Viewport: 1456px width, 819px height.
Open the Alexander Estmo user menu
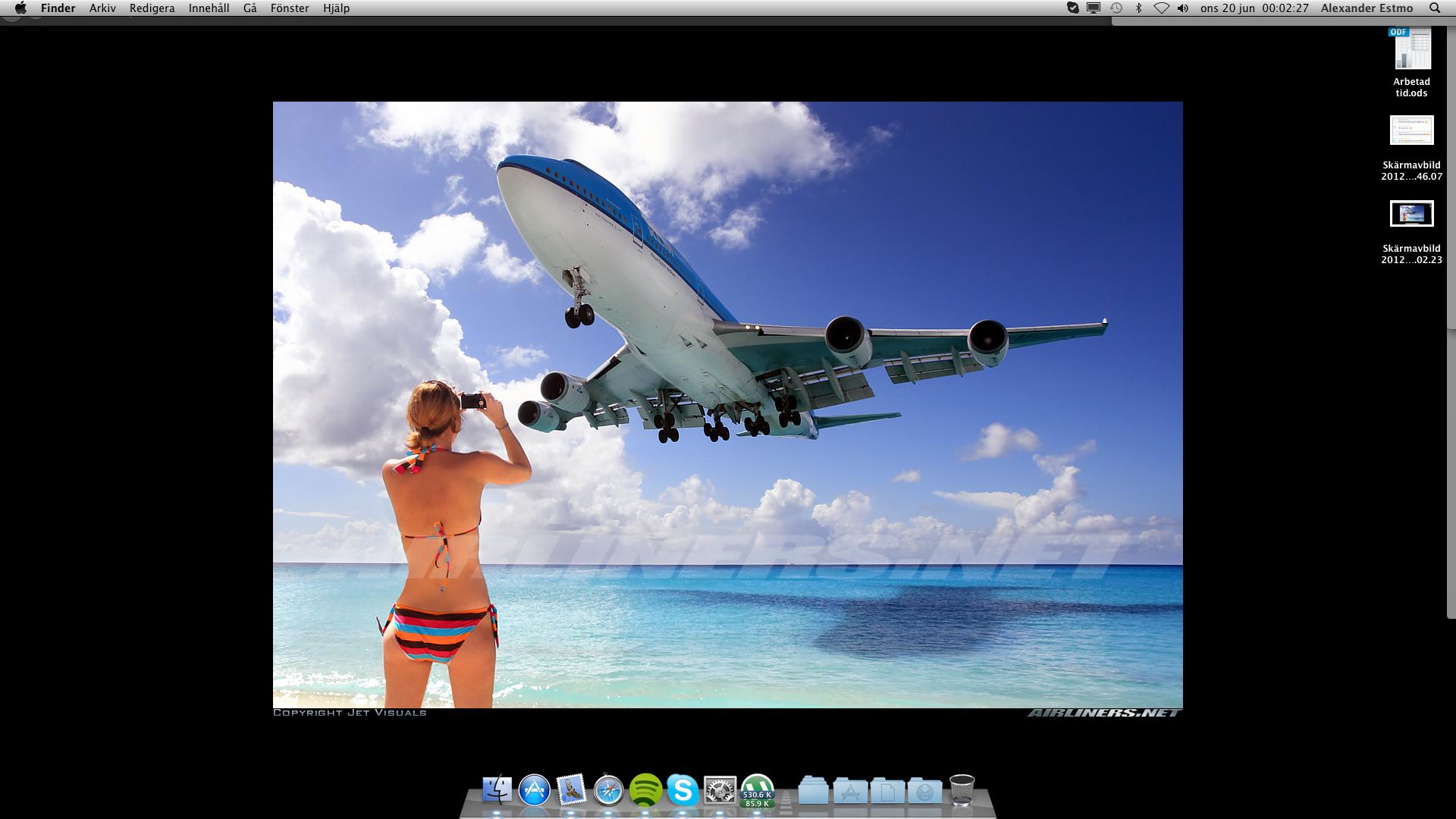point(1367,8)
